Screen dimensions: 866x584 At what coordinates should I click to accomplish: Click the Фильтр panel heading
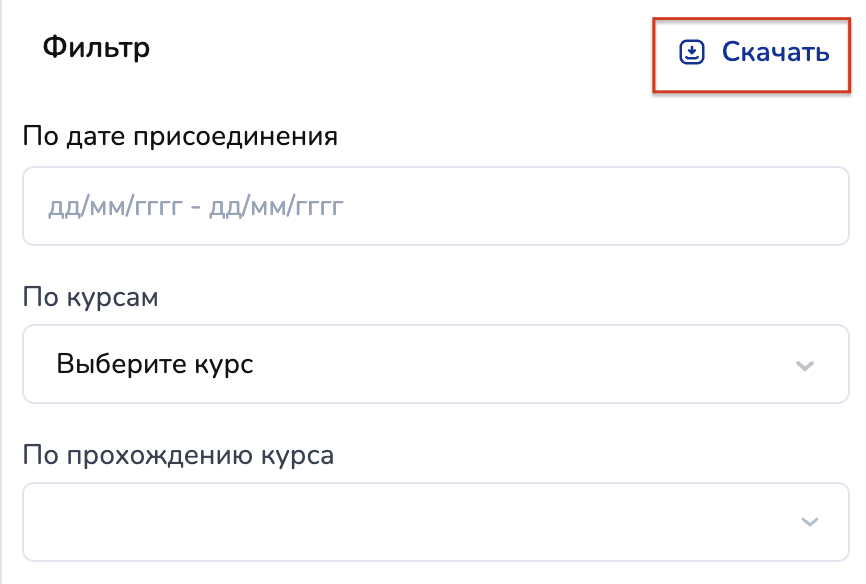pyautogui.click(x=96, y=47)
